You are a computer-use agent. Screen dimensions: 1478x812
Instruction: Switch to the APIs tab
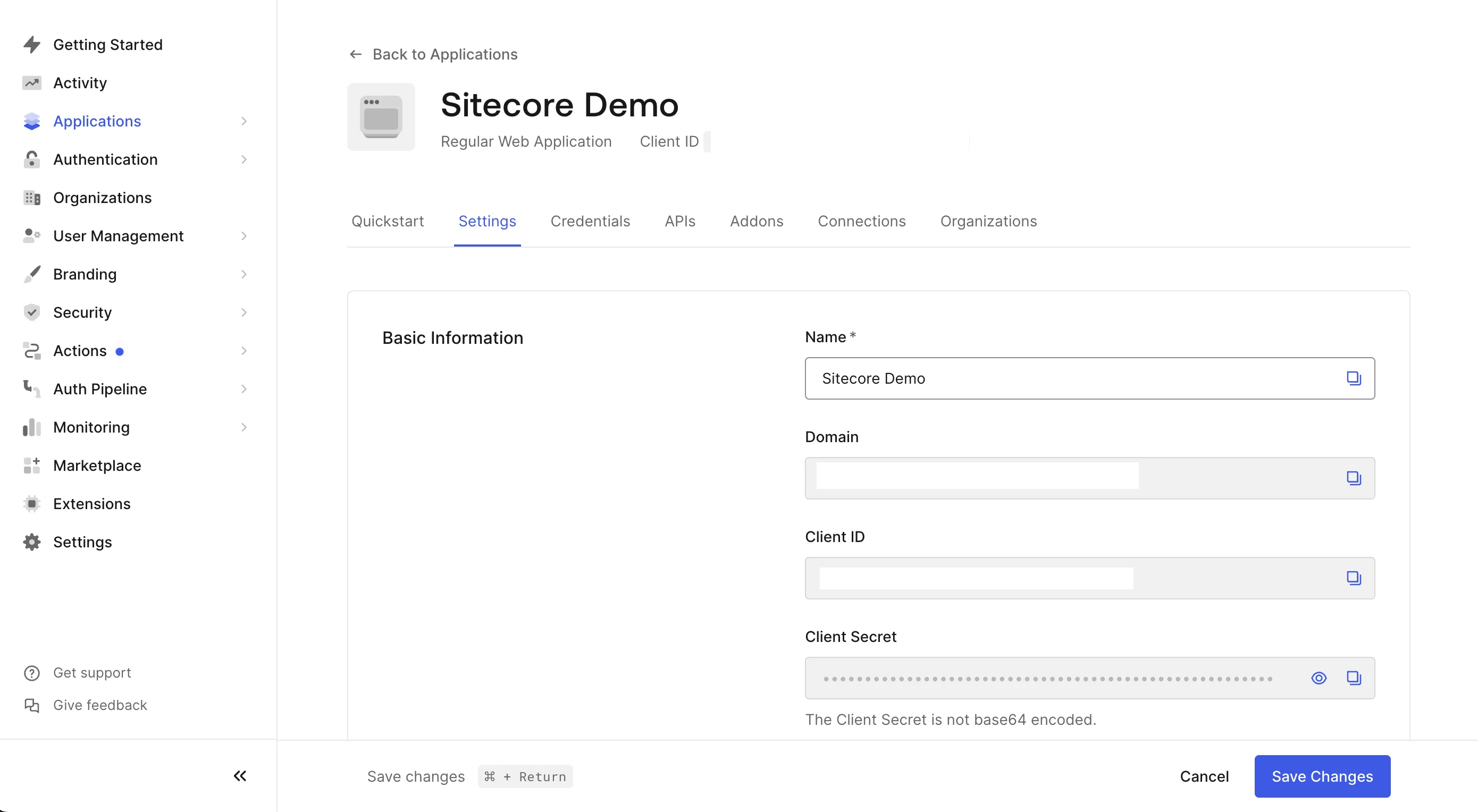click(x=680, y=221)
